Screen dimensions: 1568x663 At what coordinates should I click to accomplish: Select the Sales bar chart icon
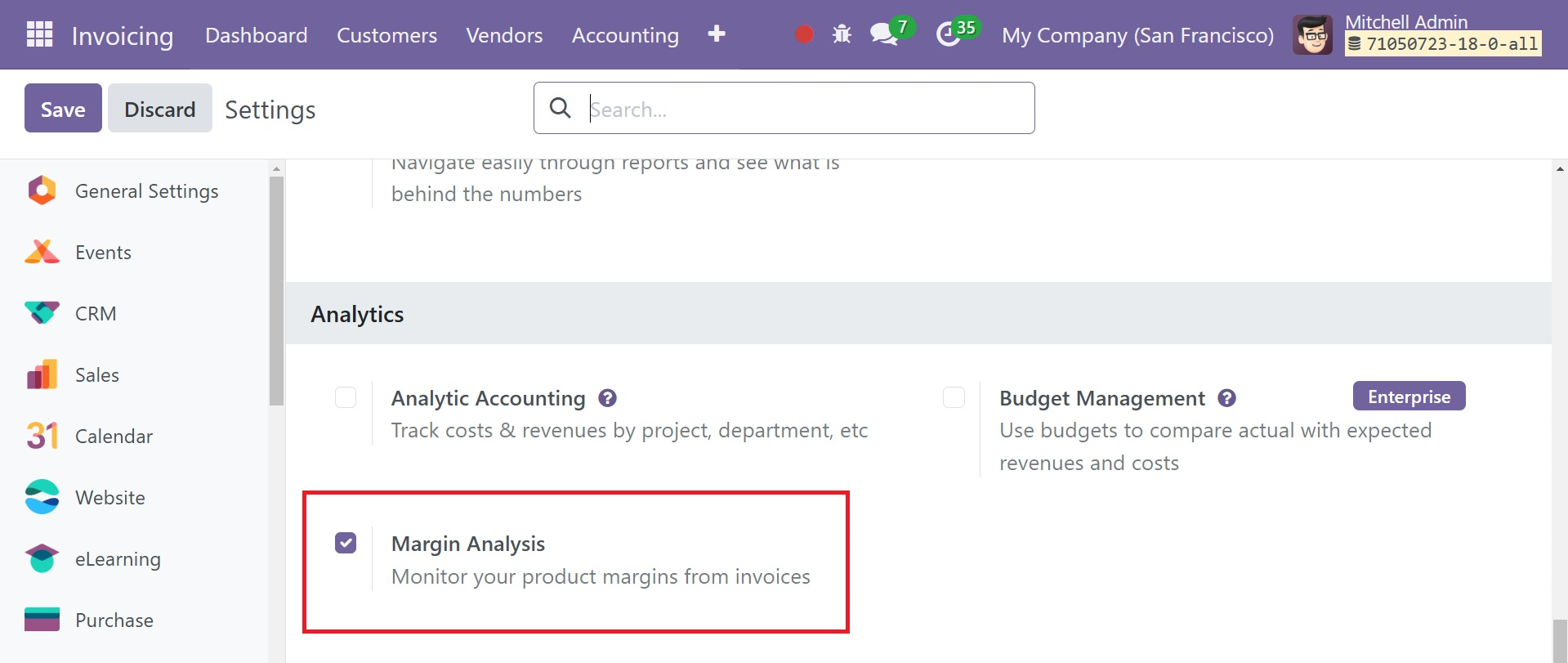[42, 374]
